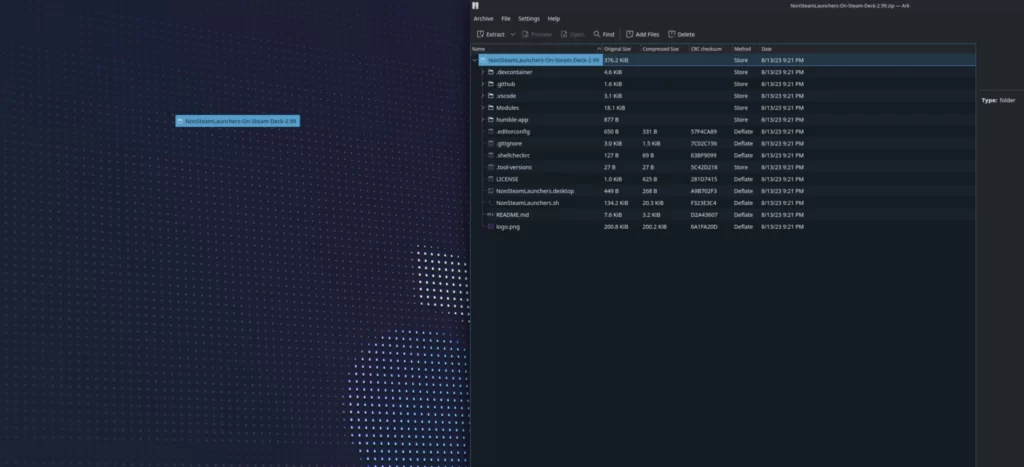1024x467 pixels.
Task: Open the Archive menu
Action: [483, 19]
